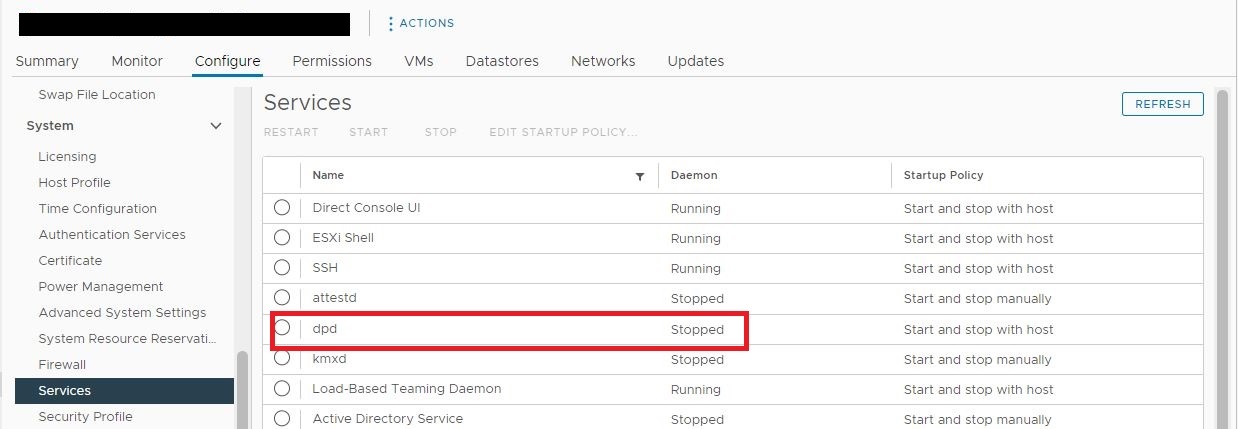Image resolution: width=1238 pixels, height=429 pixels.
Task: Select the dpd service radio button
Action: point(282,328)
